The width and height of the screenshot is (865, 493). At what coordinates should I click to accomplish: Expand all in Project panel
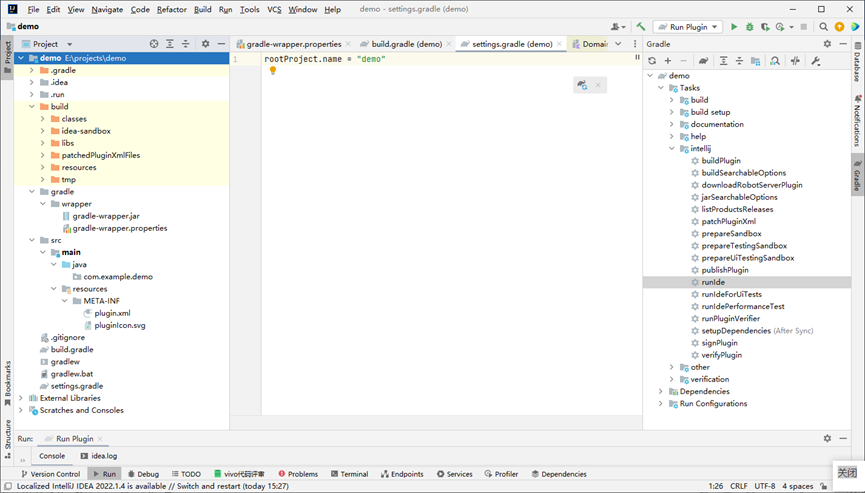[x=170, y=44]
